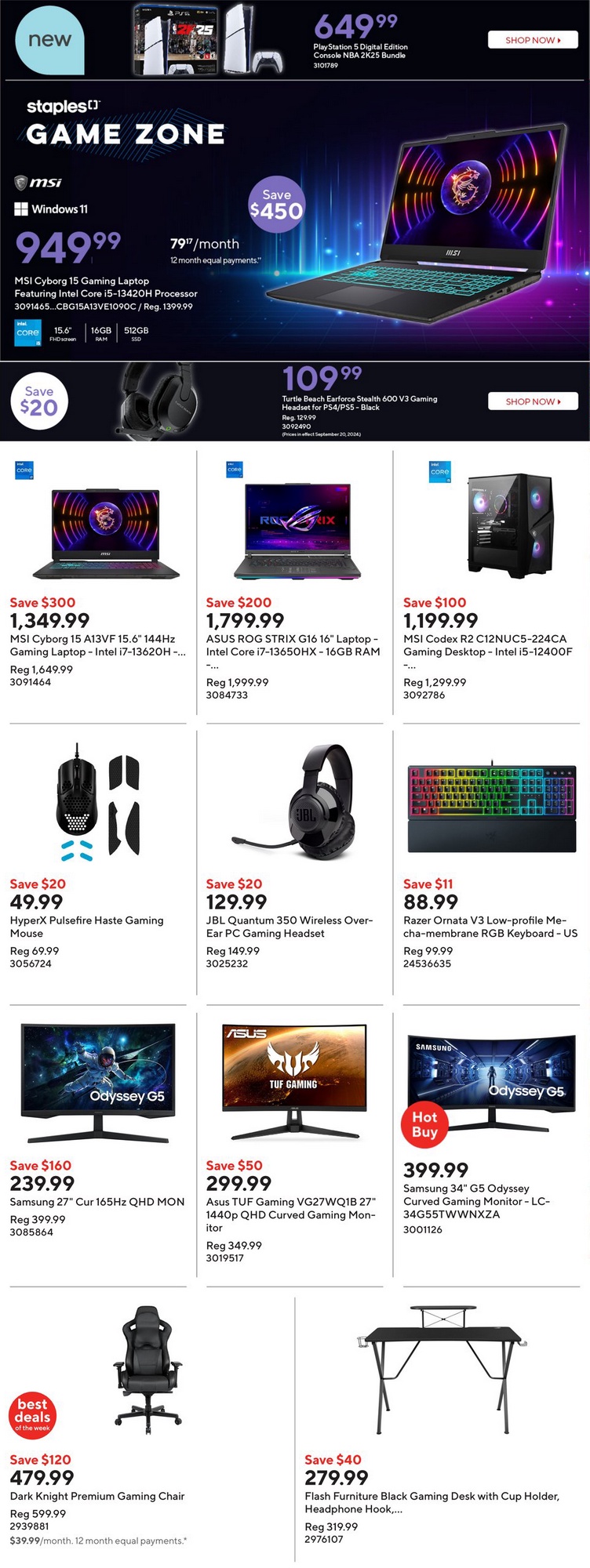Click the Windows 11 logo
The height and width of the screenshot is (1568, 590).
(x=51, y=209)
